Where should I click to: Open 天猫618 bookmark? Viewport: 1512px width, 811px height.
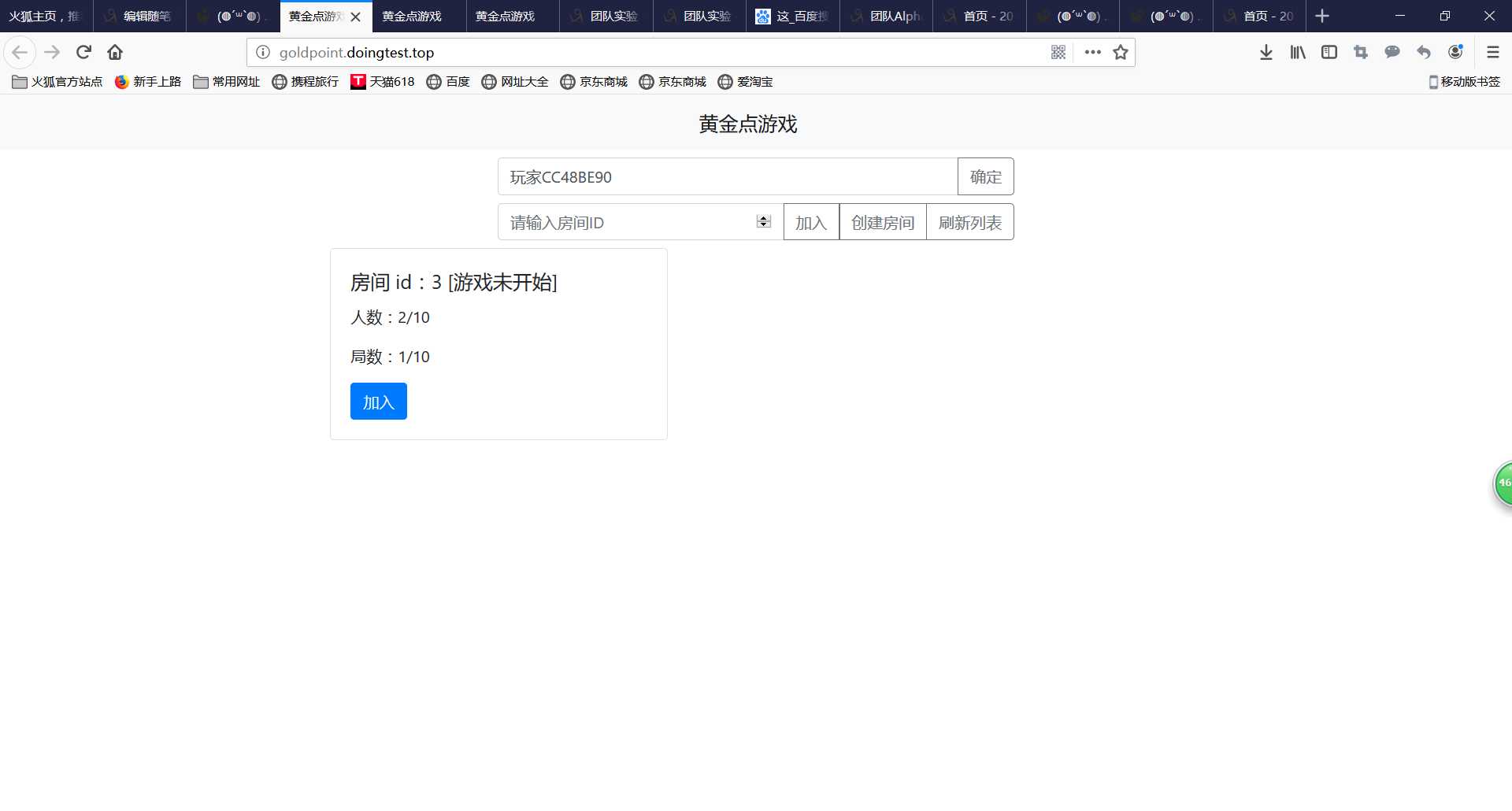click(x=383, y=82)
